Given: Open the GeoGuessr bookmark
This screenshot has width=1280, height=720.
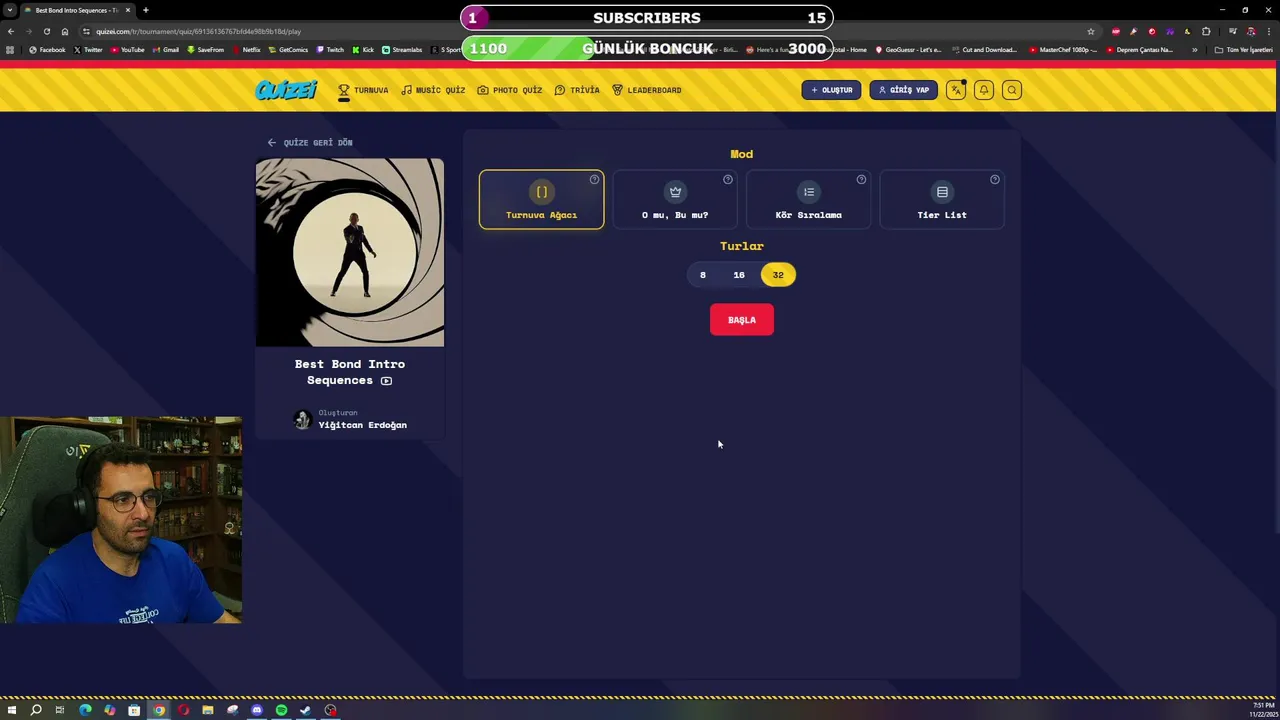Looking at the screenshot, I should click(908, 50).
